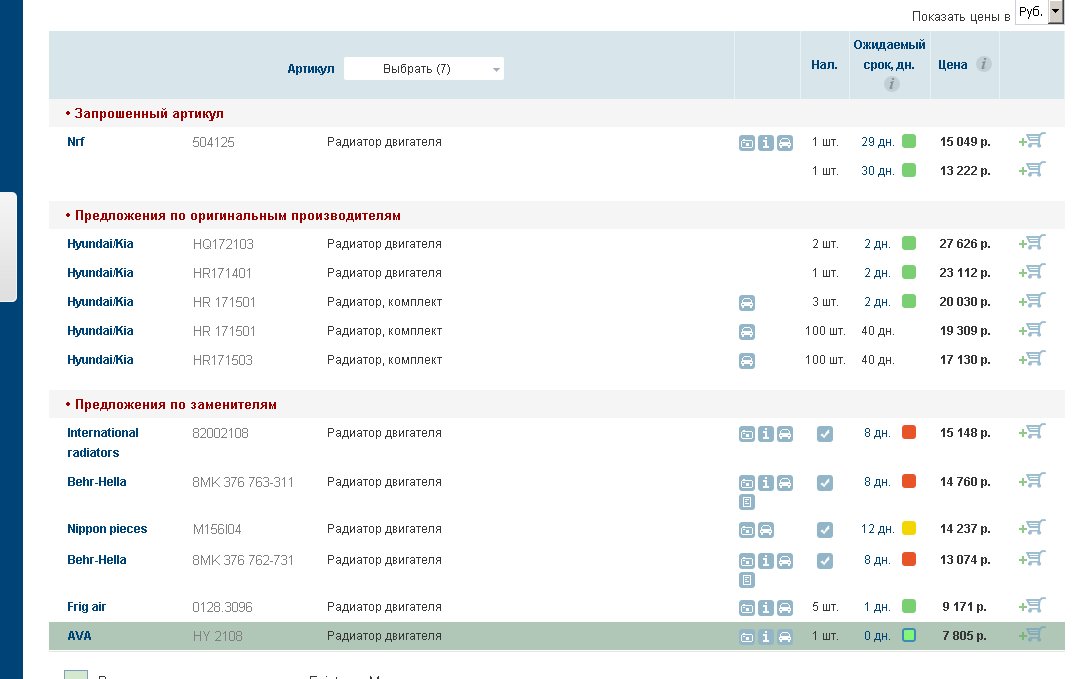The height and width of the screenshot is (679, 1084).
Task: Click green status square in Frig air row
Action: point(909,606)
